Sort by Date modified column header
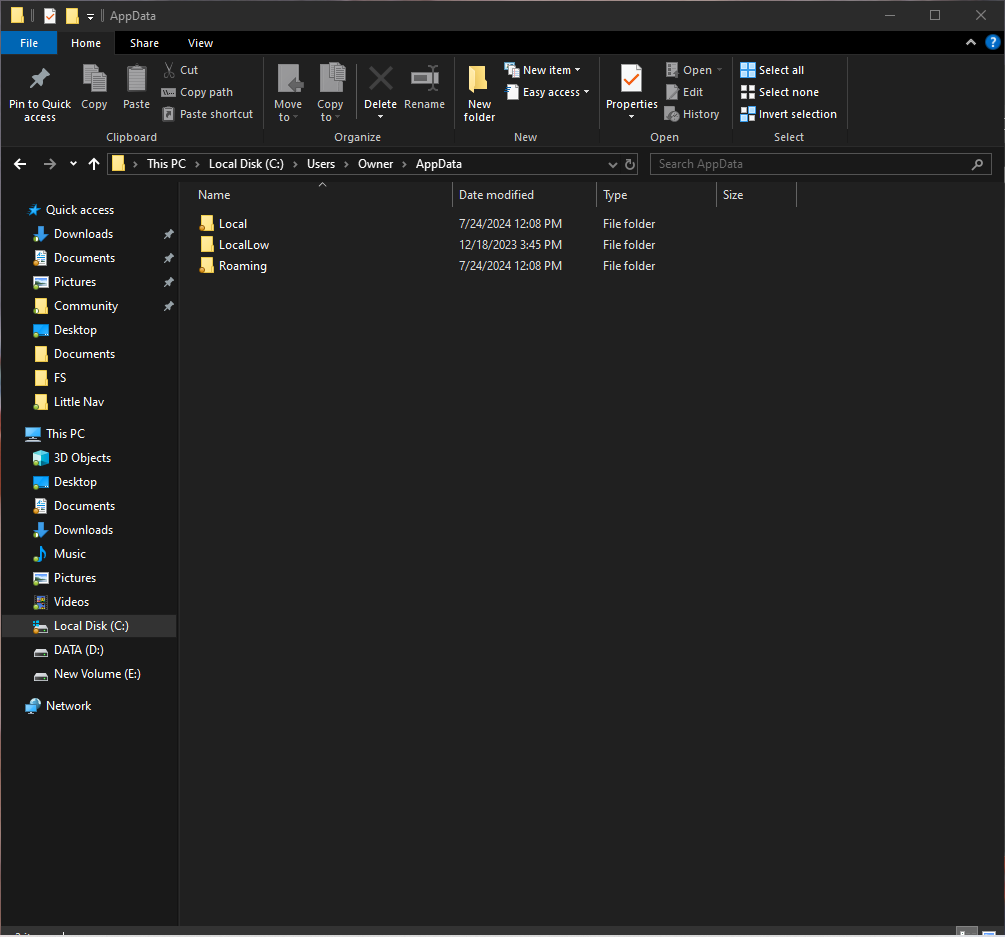 [x=524, y=195]
